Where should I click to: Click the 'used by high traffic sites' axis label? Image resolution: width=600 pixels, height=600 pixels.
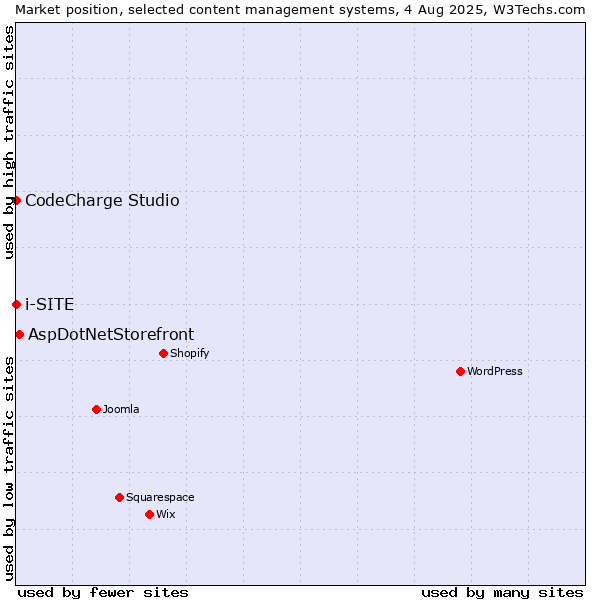coord(8,142)
